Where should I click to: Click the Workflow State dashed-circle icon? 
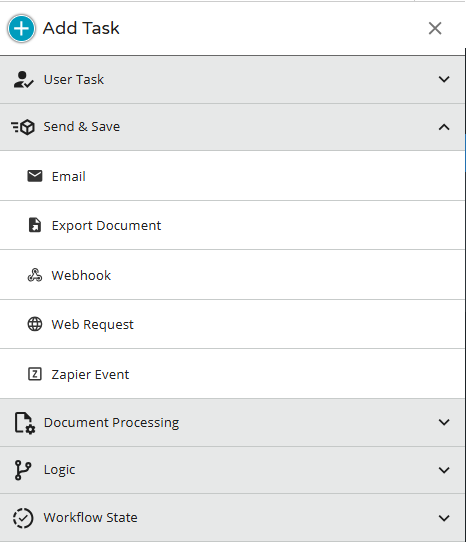pos(23,518)
